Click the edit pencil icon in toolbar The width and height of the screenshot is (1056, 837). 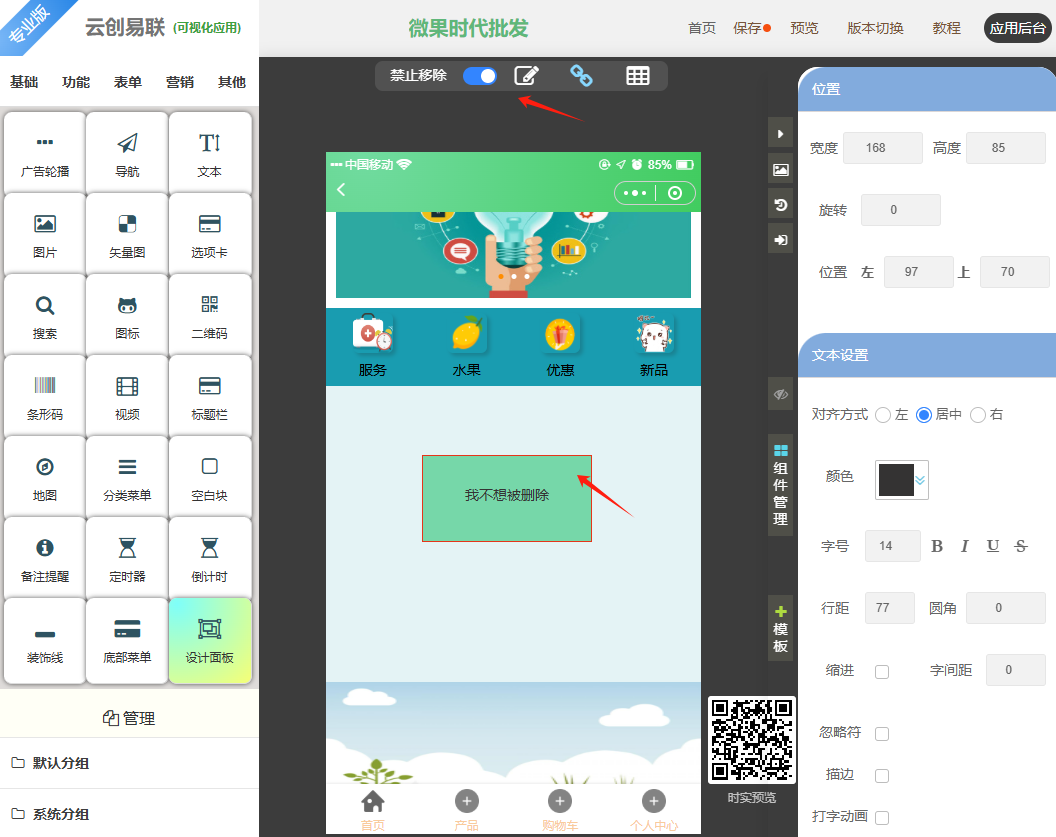pyautogui.click(x=526, y=75)
